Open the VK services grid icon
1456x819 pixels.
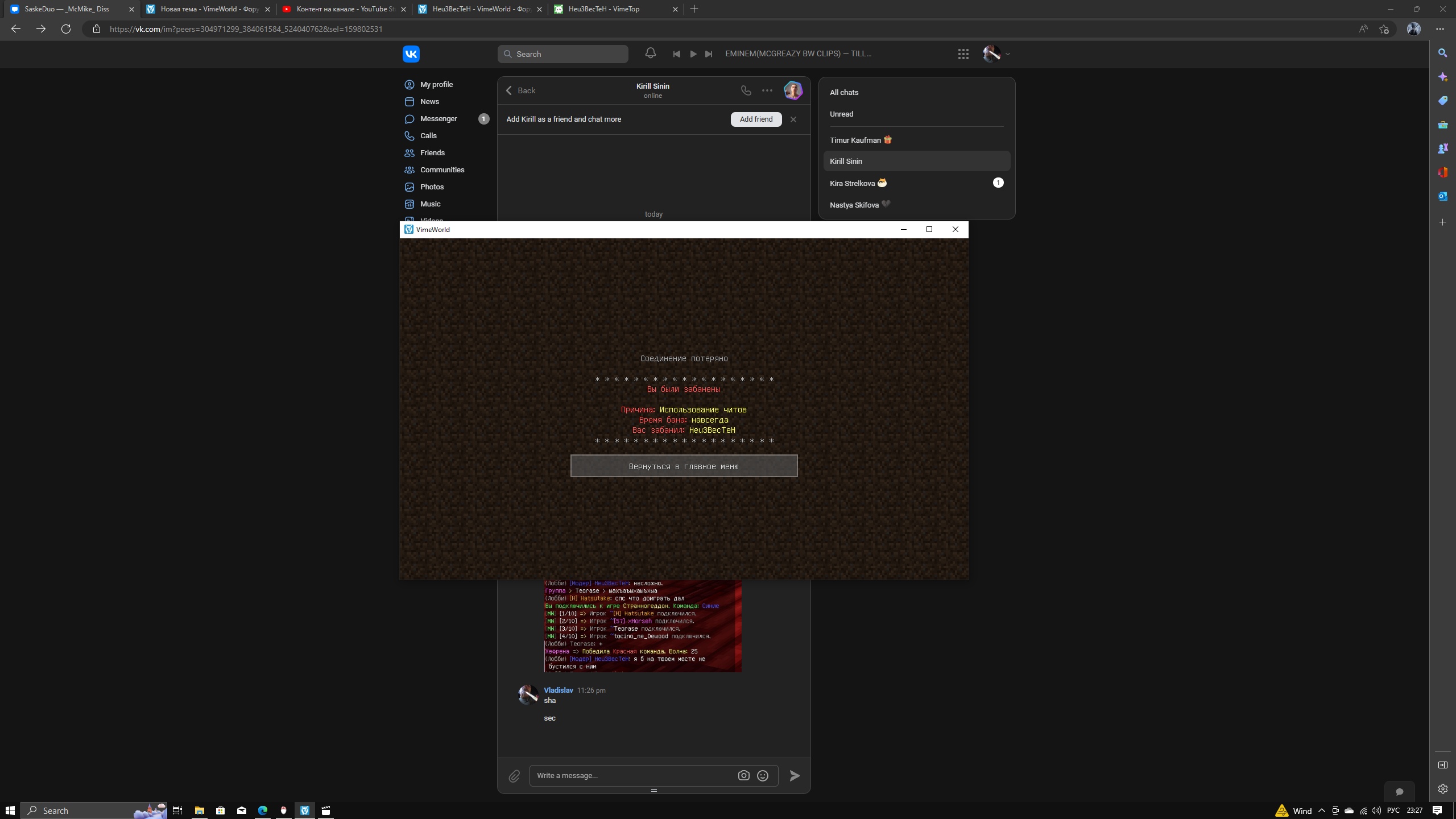963,54
